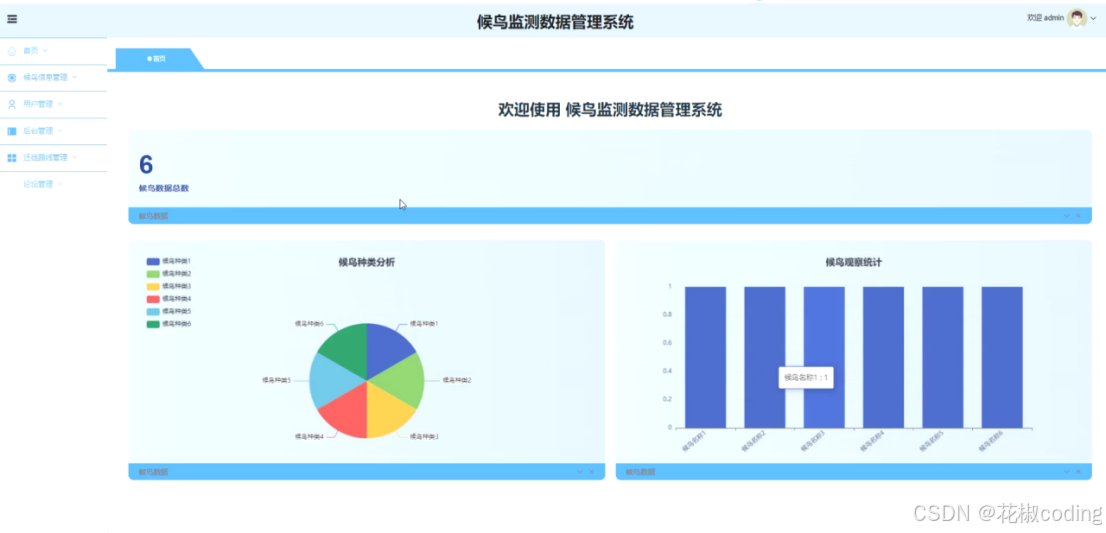The height and width of the screenshot is (533, 1106).
Task: Collapse the 候鸟观察统计 card with its chevron icon
Action: click(1066, 472)
